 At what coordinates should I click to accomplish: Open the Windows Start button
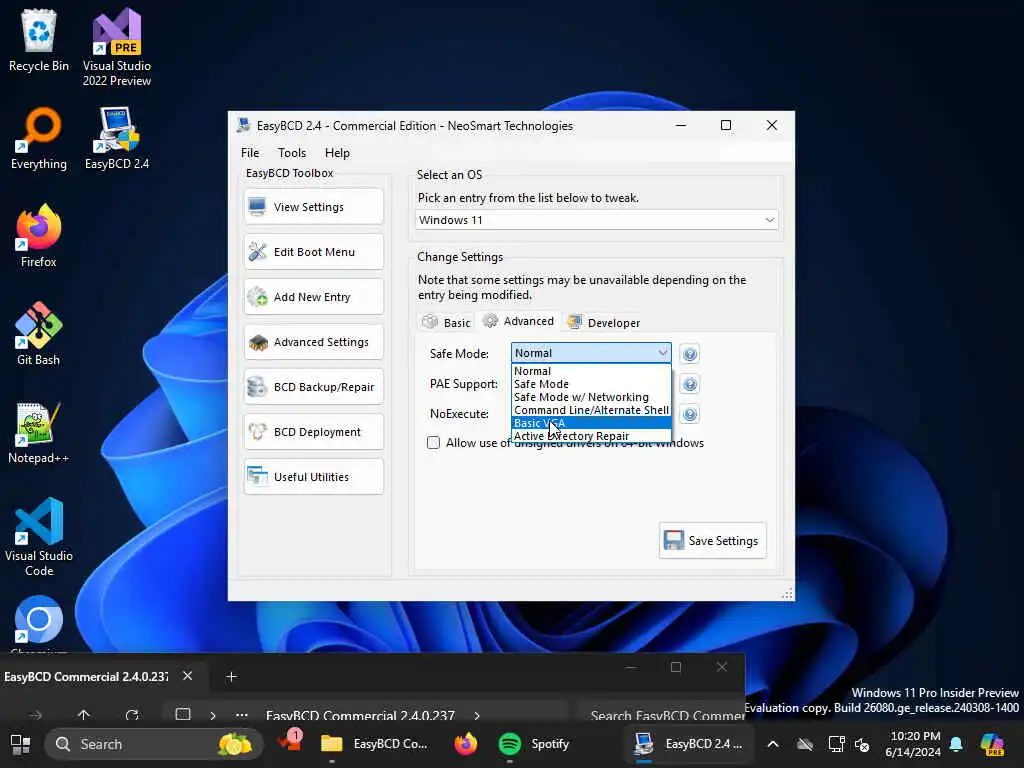20,744
